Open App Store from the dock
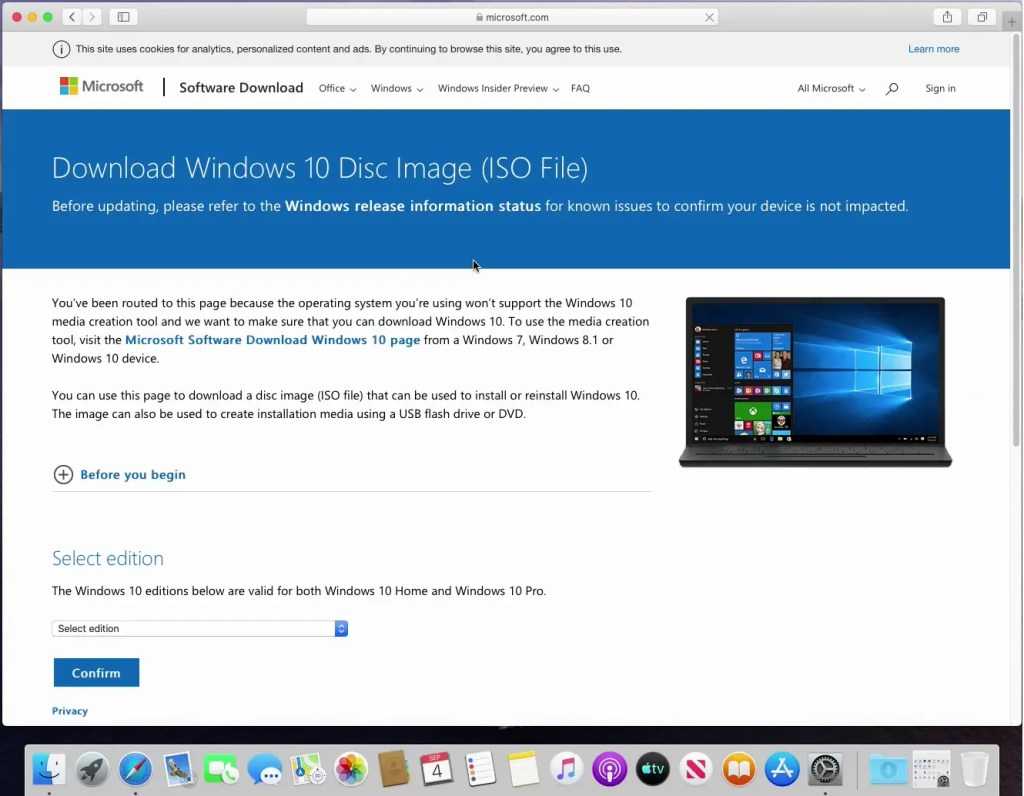Screen dimensions: 1024x796 [782, 768]
